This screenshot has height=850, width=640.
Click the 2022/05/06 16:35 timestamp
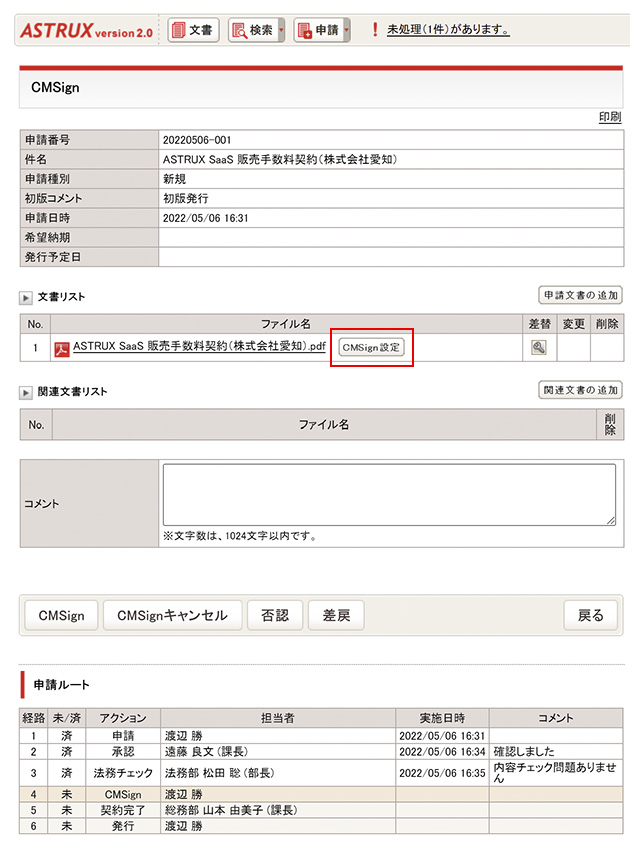tap(442, 773)
